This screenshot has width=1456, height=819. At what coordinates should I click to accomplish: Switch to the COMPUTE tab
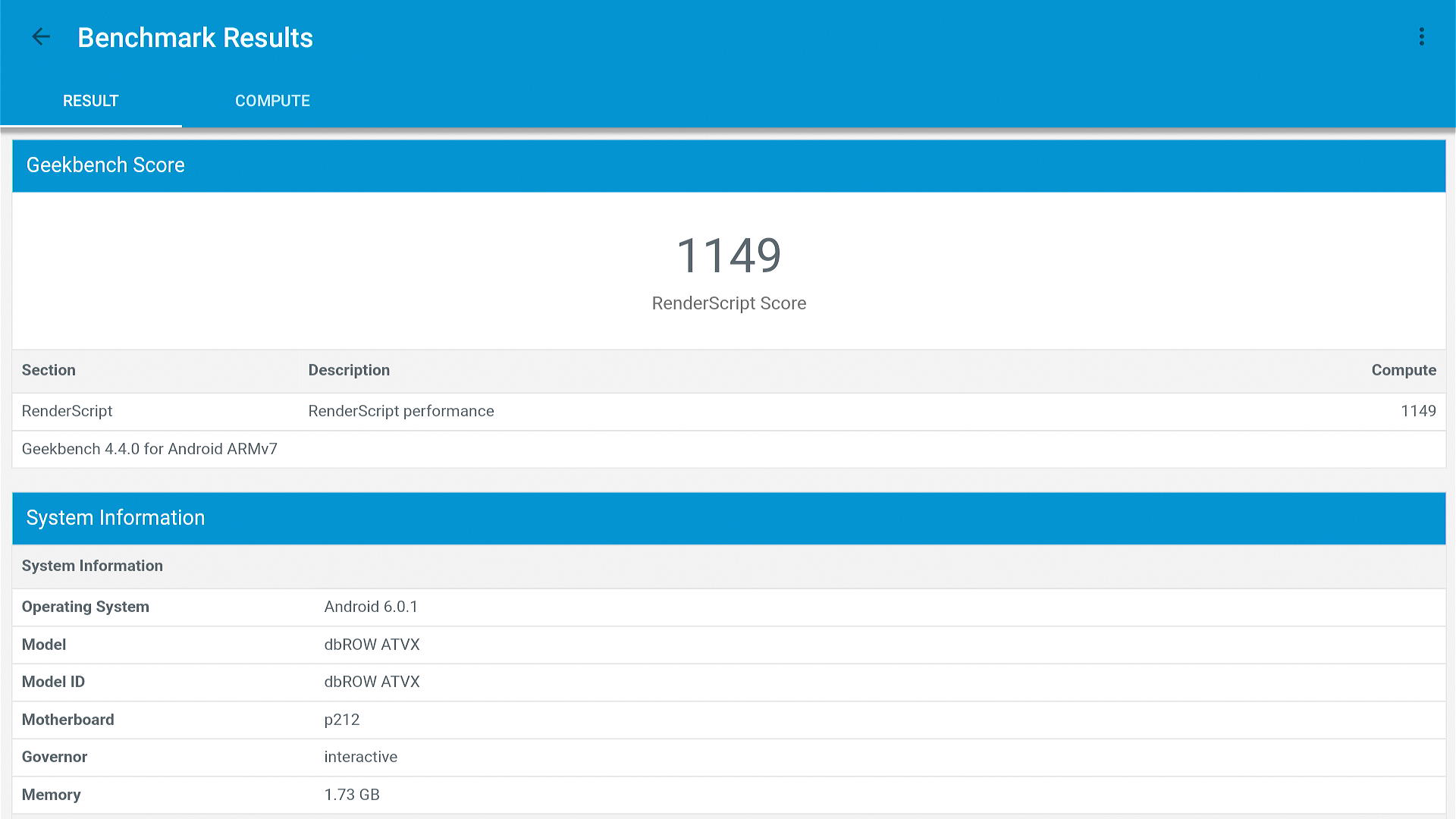[272, 101]
